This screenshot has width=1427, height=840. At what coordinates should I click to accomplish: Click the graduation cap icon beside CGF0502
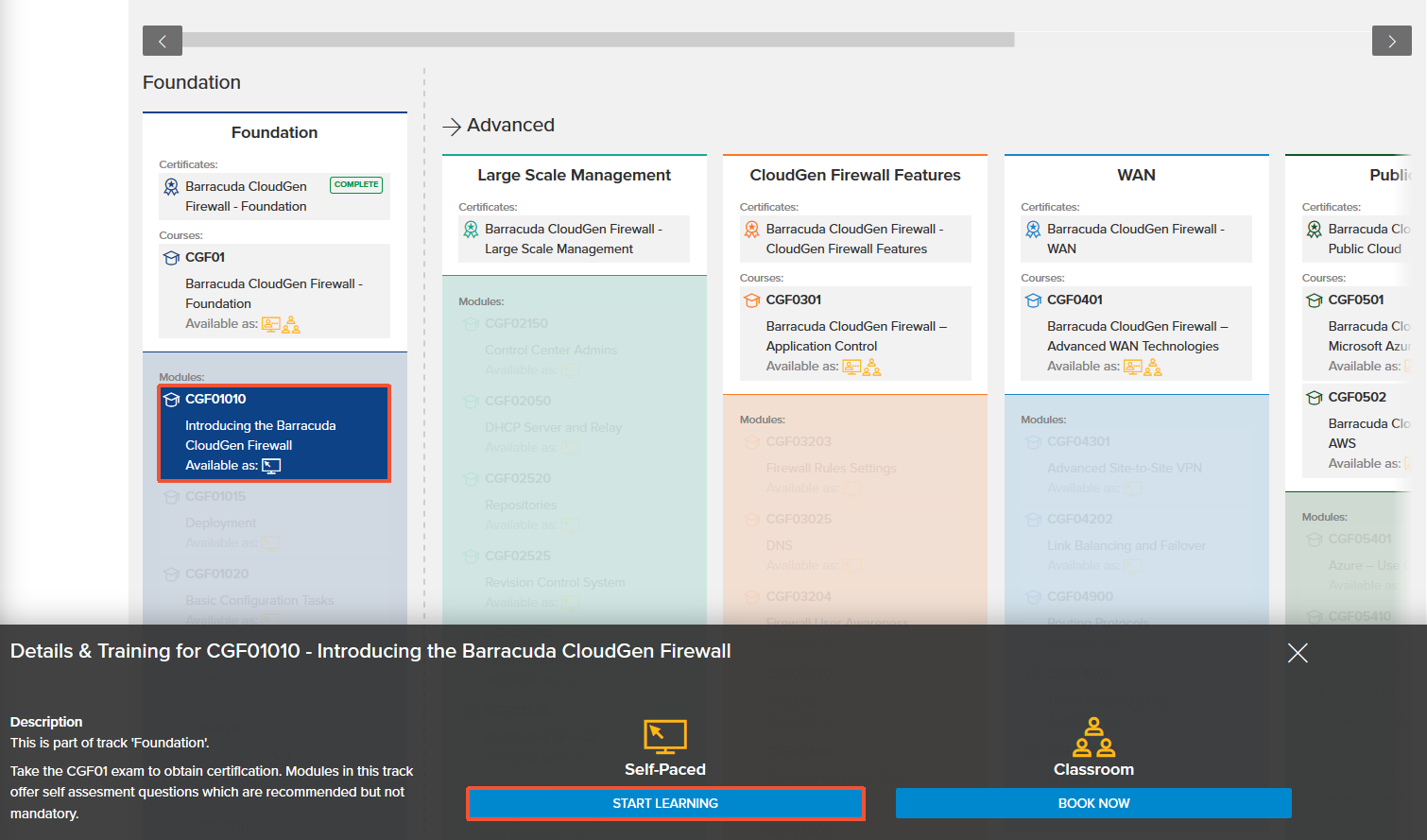point(1315,398)
